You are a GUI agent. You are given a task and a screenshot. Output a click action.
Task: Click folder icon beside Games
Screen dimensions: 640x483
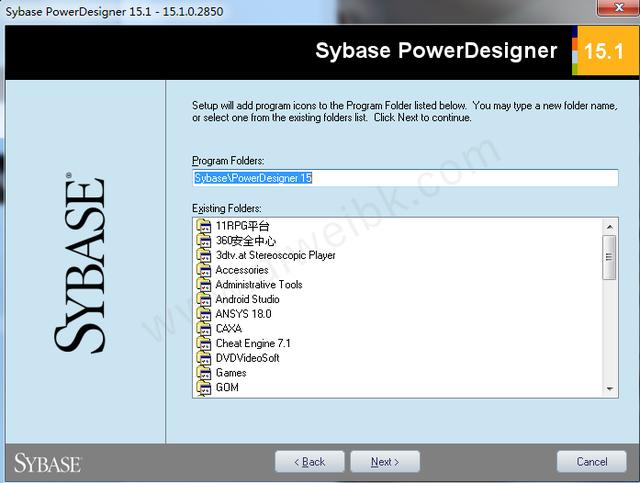pyautogui.click(x=204, y=373)
